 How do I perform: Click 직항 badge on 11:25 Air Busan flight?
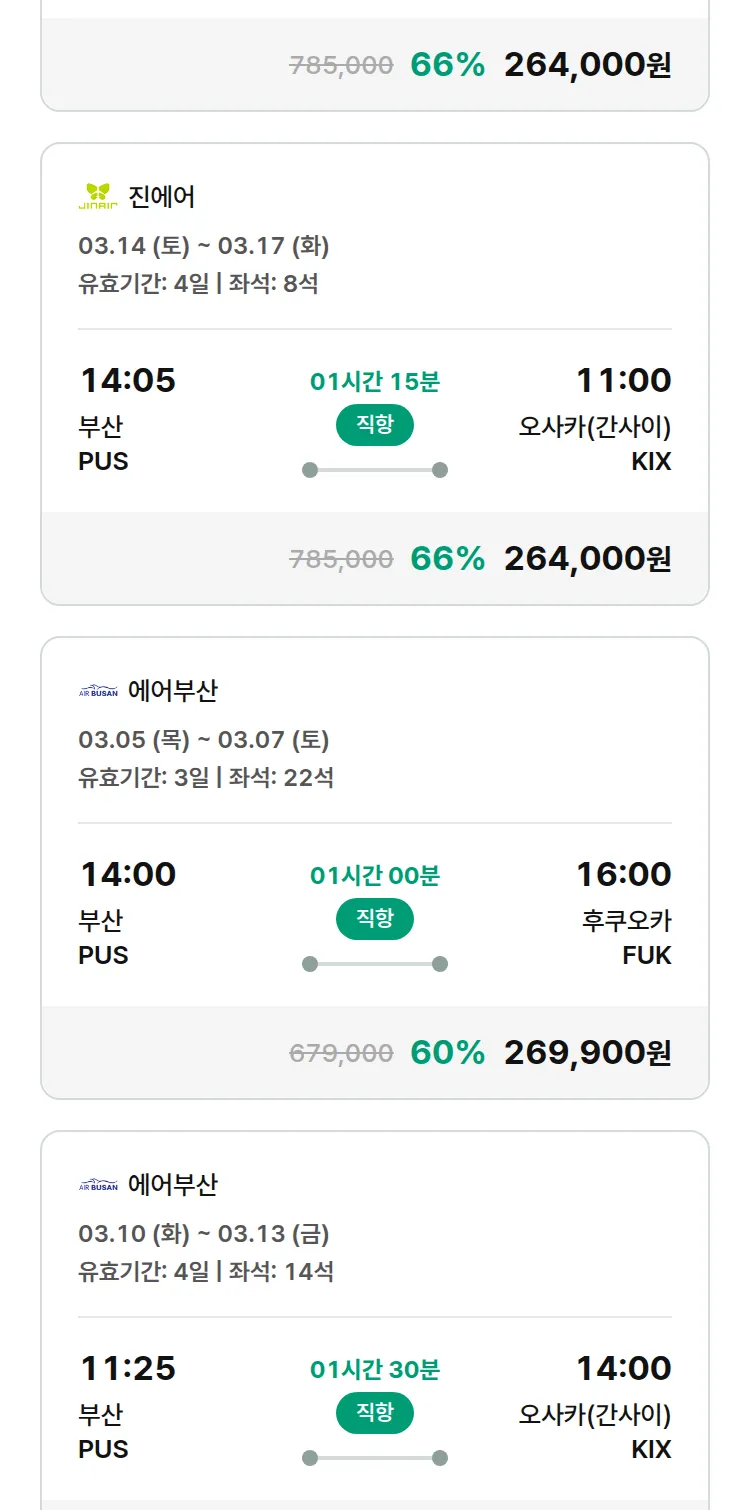(x=375, y=1413)
